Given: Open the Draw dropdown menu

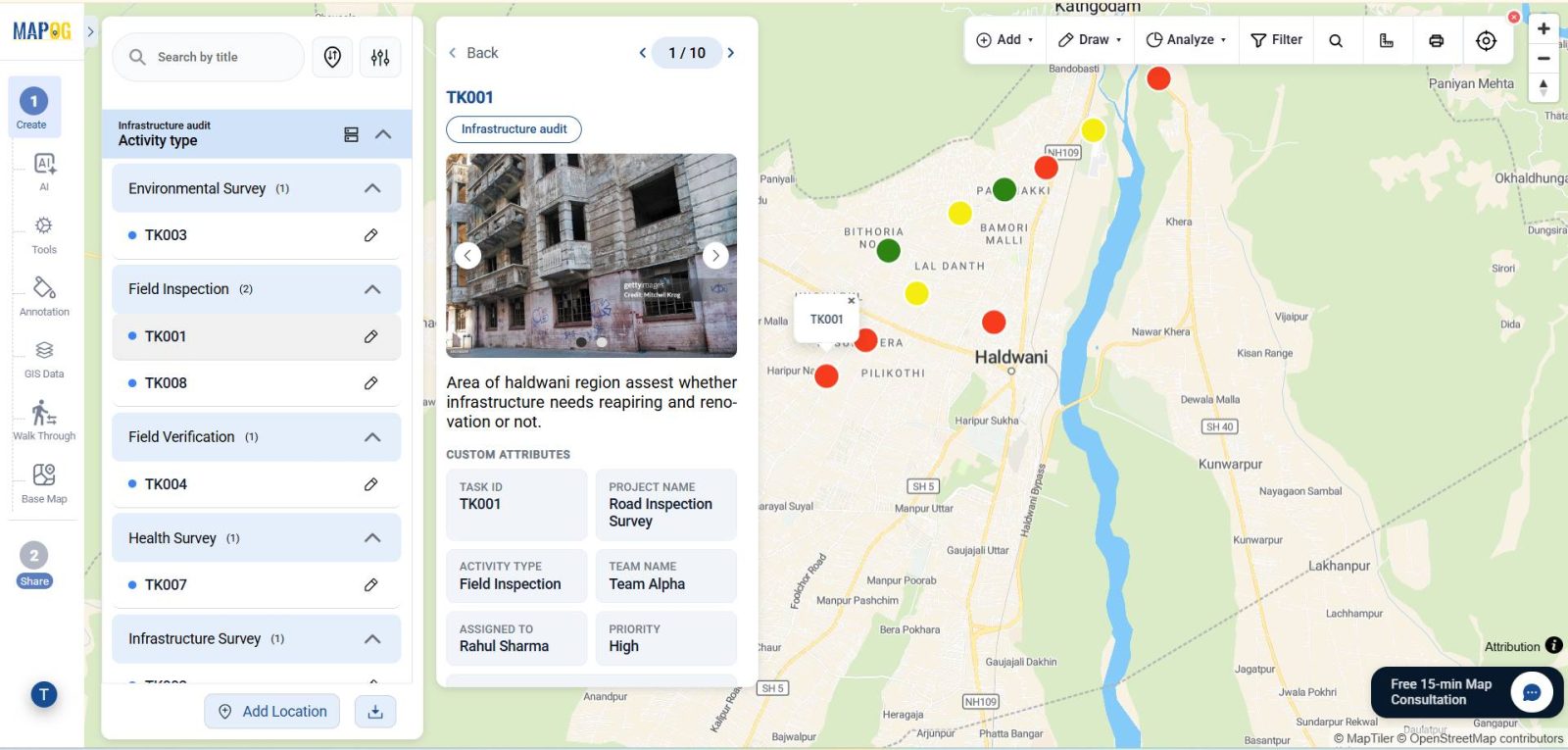Looking at the screenshot, I should (x=1090, y=40).
